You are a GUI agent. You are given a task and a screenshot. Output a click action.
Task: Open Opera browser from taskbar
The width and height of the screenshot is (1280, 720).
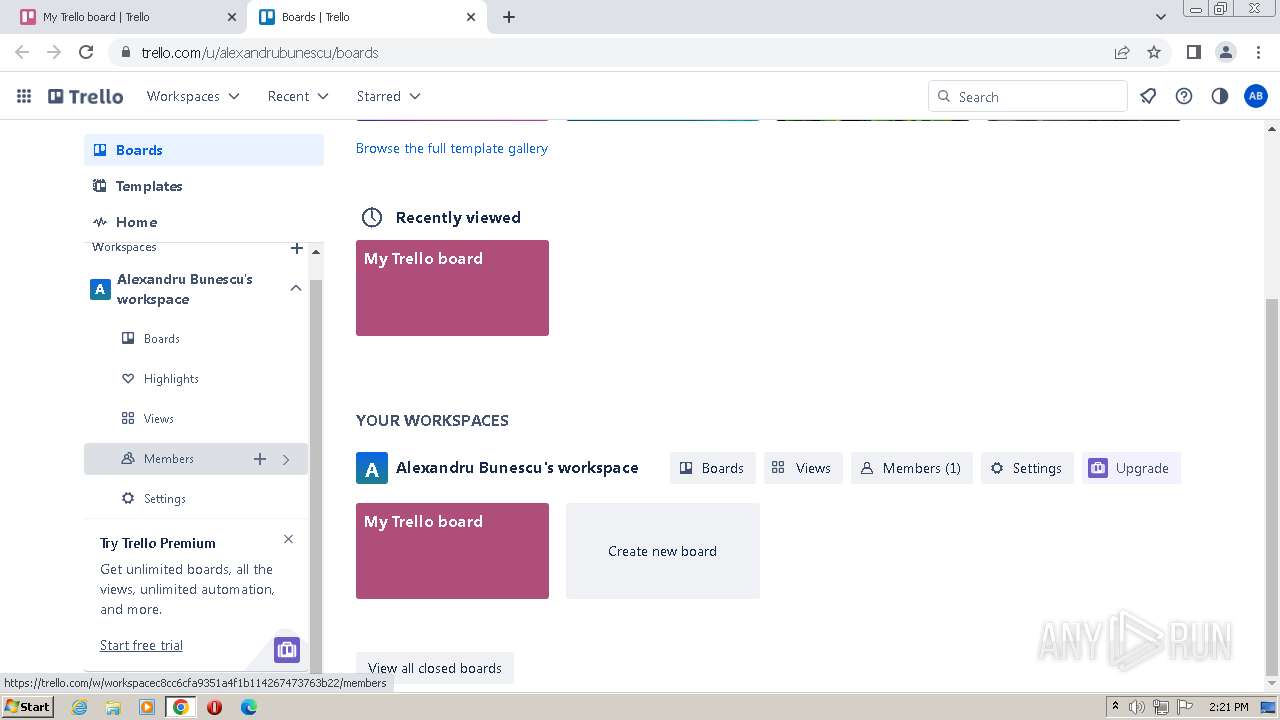pyautogui.click(x=214, y=707)
